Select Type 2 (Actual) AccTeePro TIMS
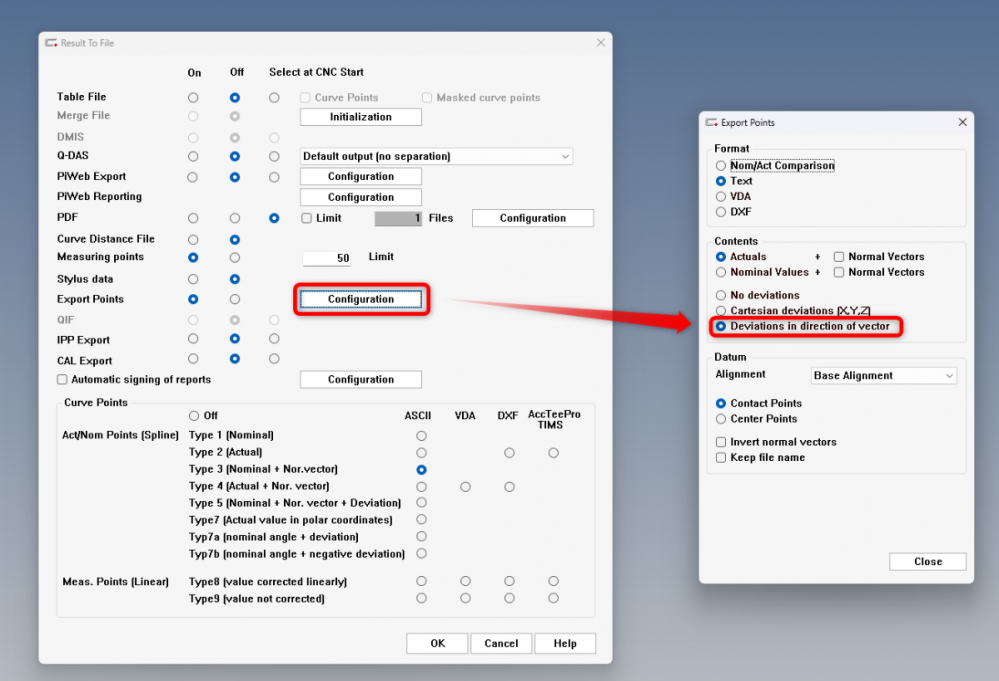Screen dimensions: 999x681 pyautogui.click(x=553, y=452)
